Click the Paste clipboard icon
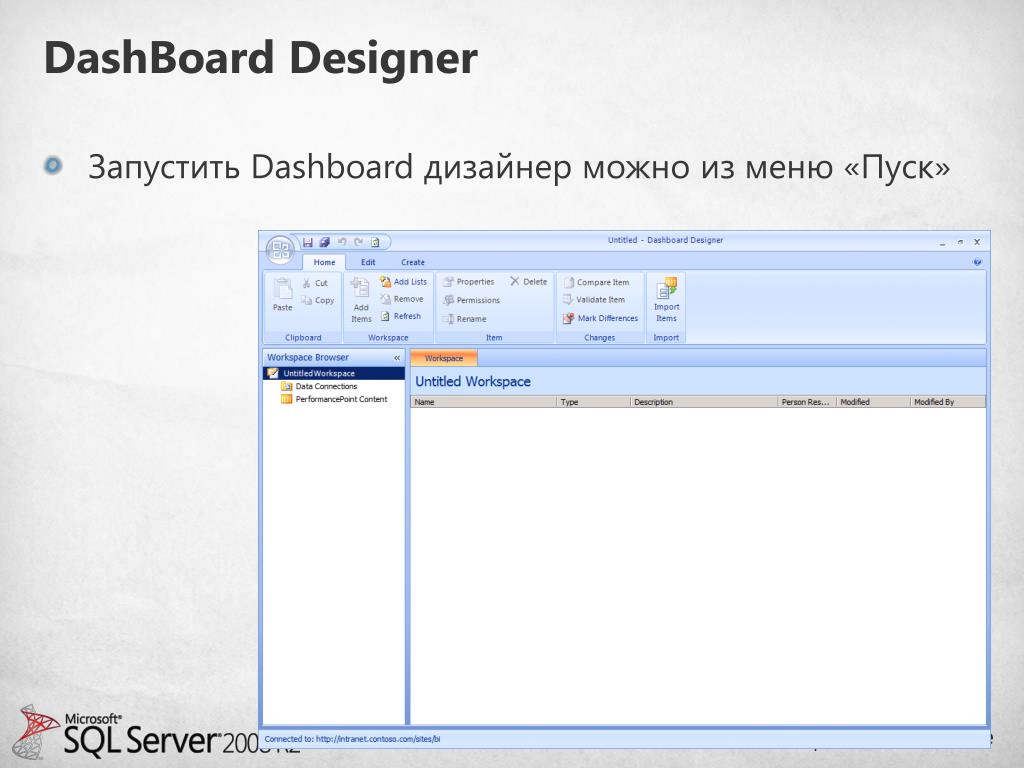 tap(283, 295)
